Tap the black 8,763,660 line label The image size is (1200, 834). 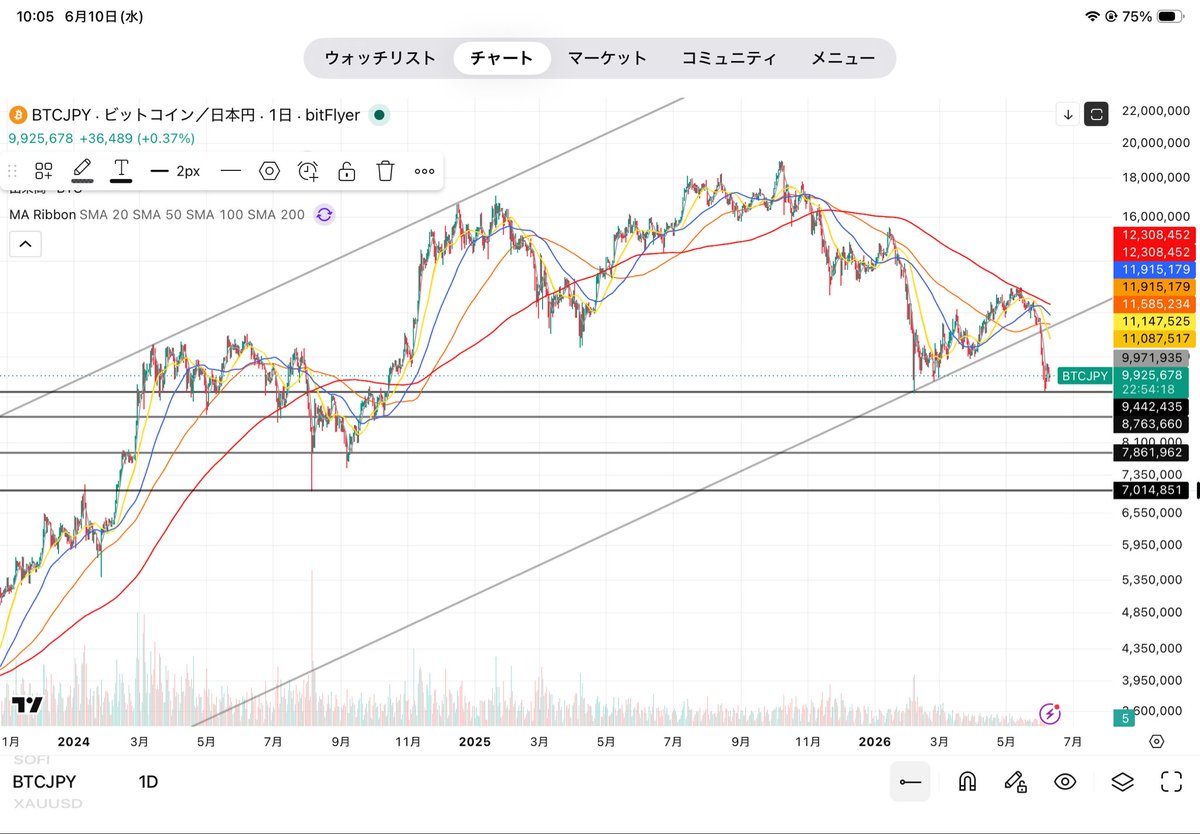tap(1151, 424)
